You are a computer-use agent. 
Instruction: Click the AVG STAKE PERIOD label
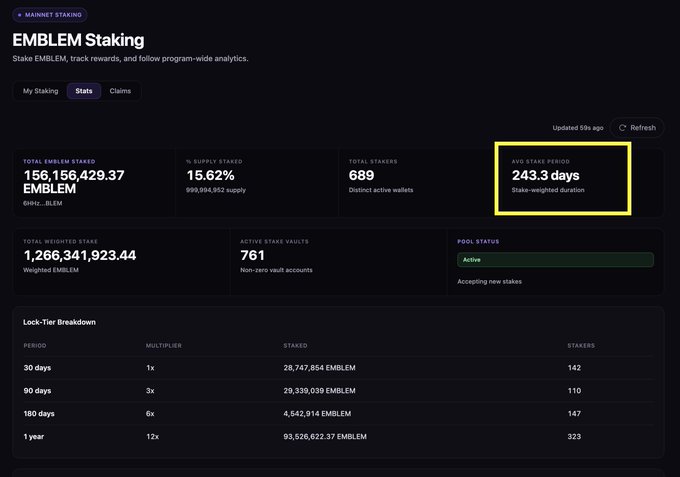[540, 161]
